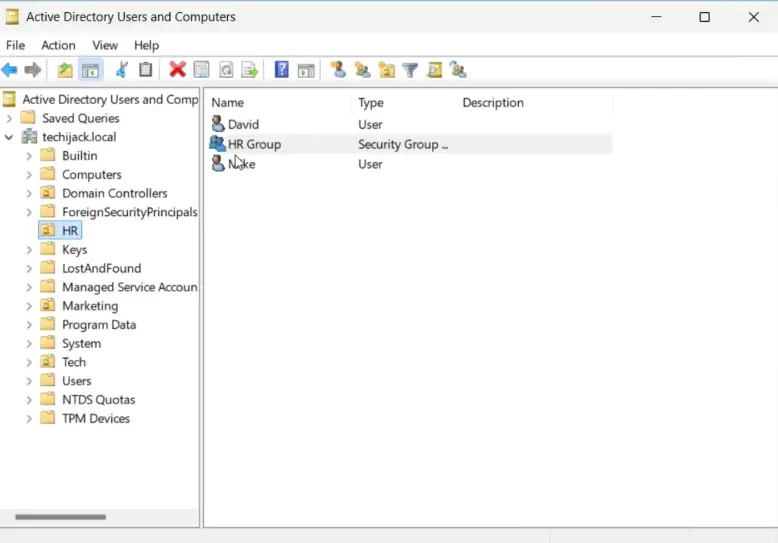Click the Add to group toolbar icon

pos(458,70)
